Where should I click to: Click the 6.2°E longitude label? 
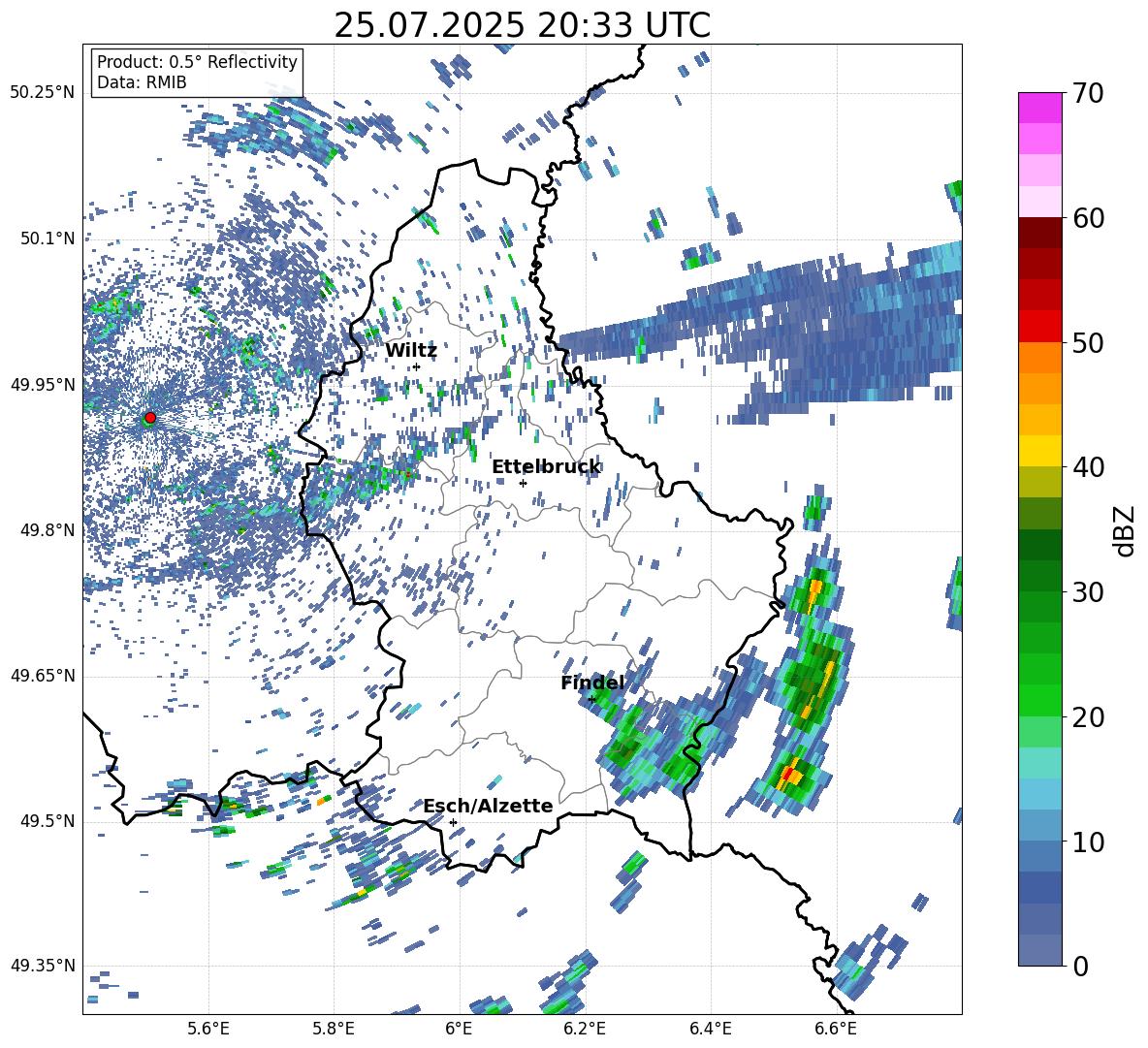pyautogui.click(x=585, y=1029)
